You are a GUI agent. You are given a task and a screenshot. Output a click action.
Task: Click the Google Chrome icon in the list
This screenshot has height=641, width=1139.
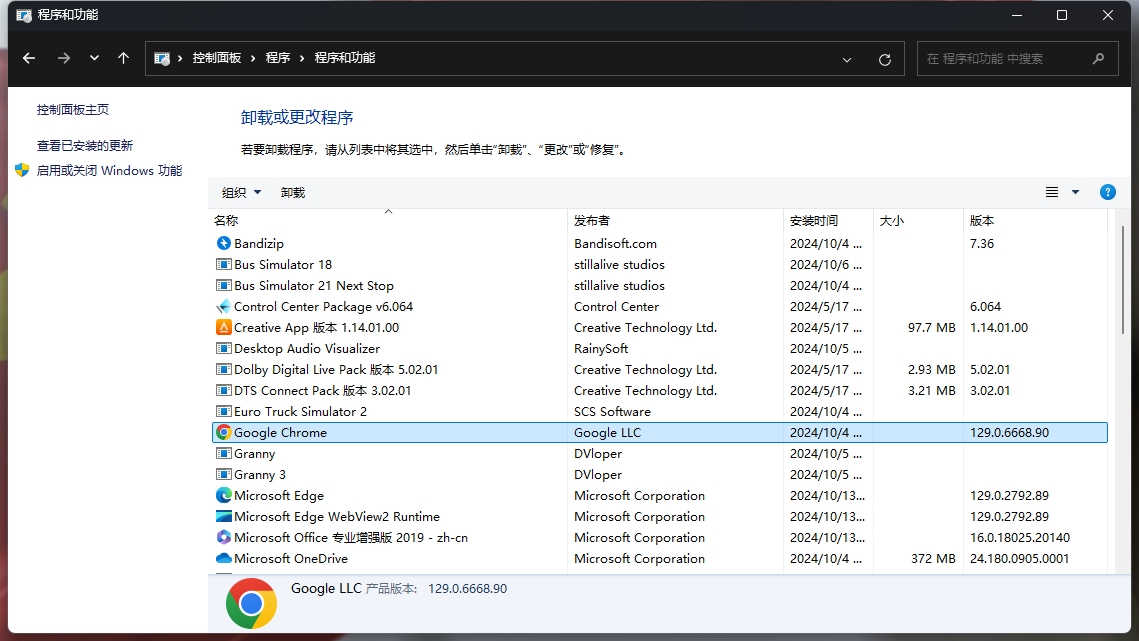point(222,432)
